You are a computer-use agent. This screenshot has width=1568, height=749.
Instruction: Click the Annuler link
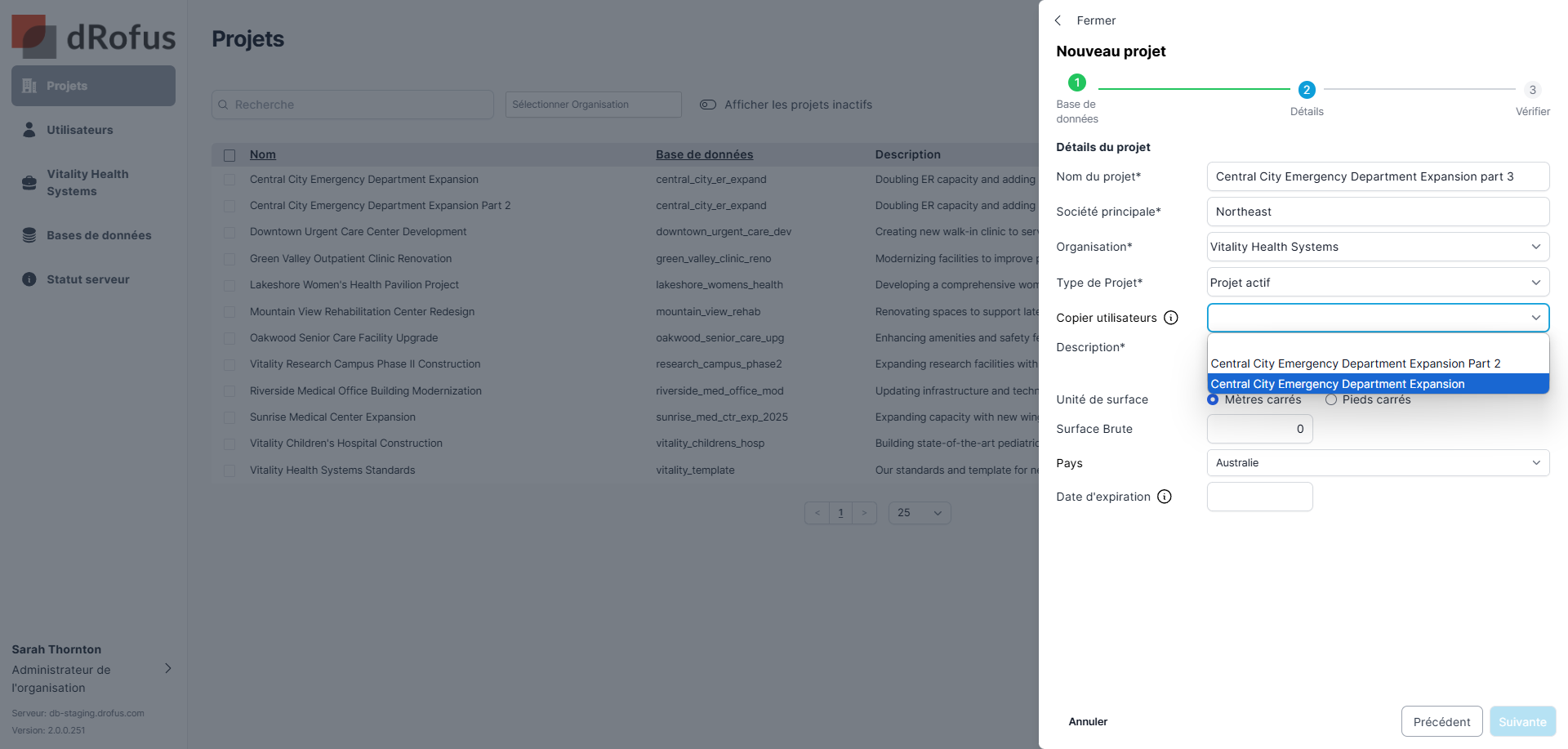point(1088,722)
